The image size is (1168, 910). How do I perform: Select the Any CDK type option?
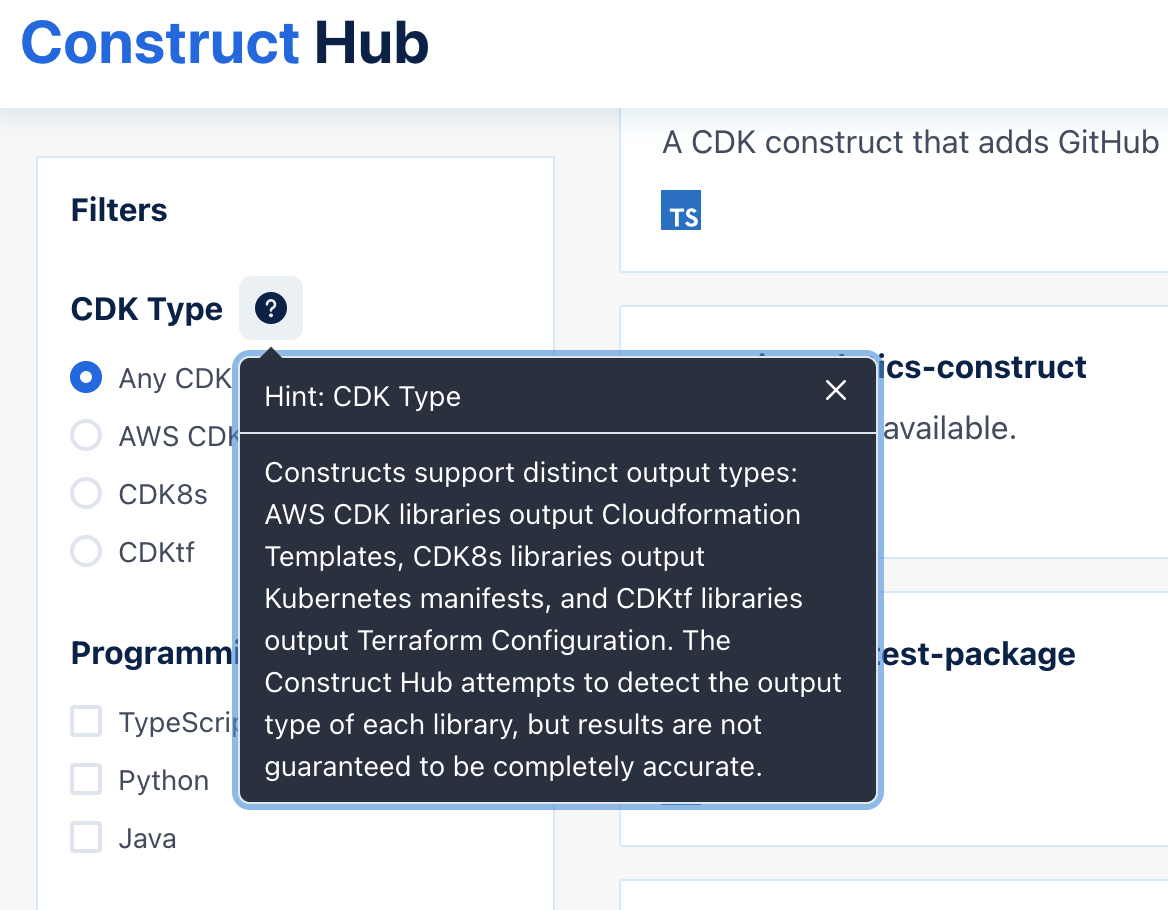(x=85, y=377)
